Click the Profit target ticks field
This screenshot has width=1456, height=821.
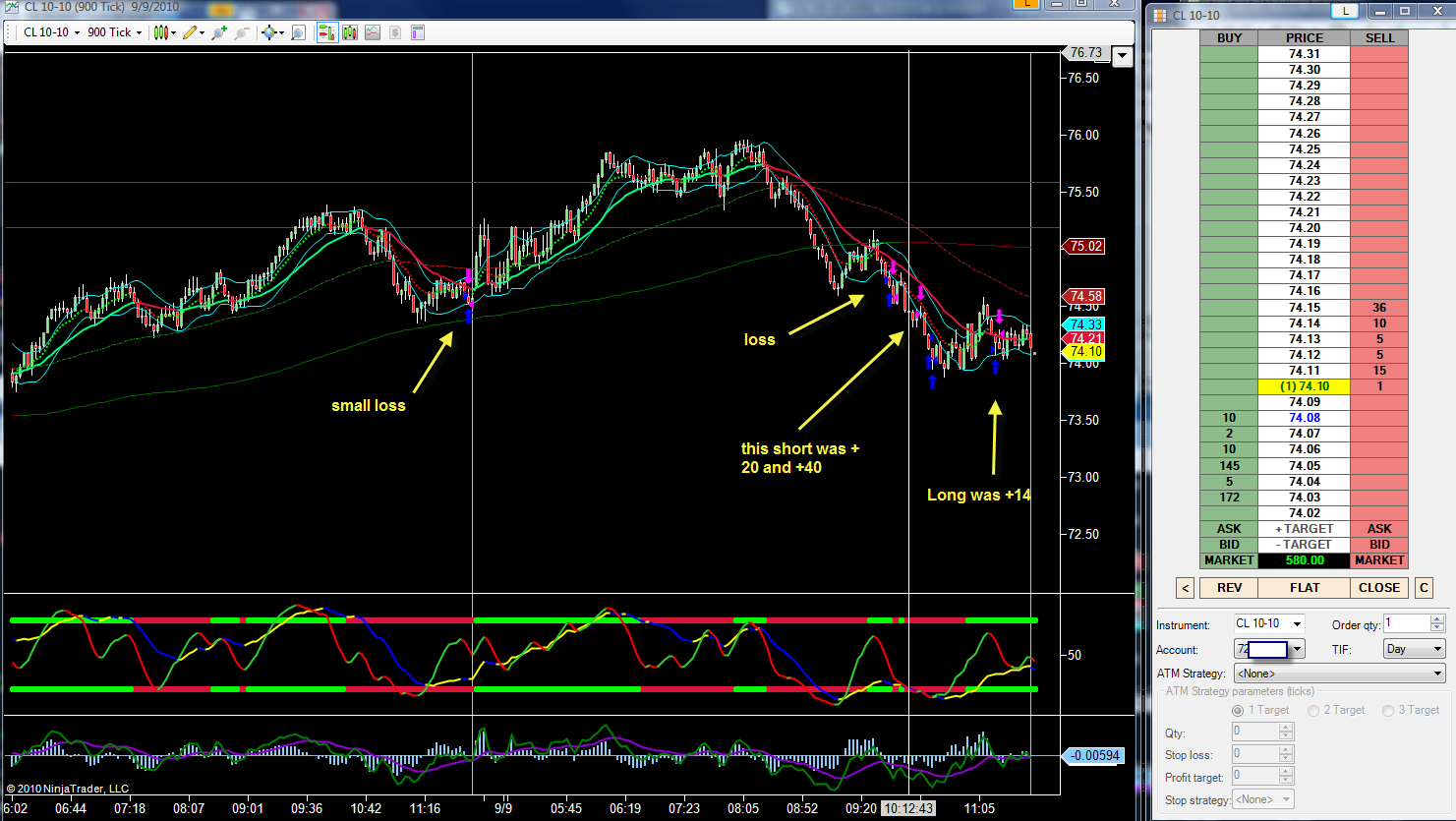point(1255,776)
